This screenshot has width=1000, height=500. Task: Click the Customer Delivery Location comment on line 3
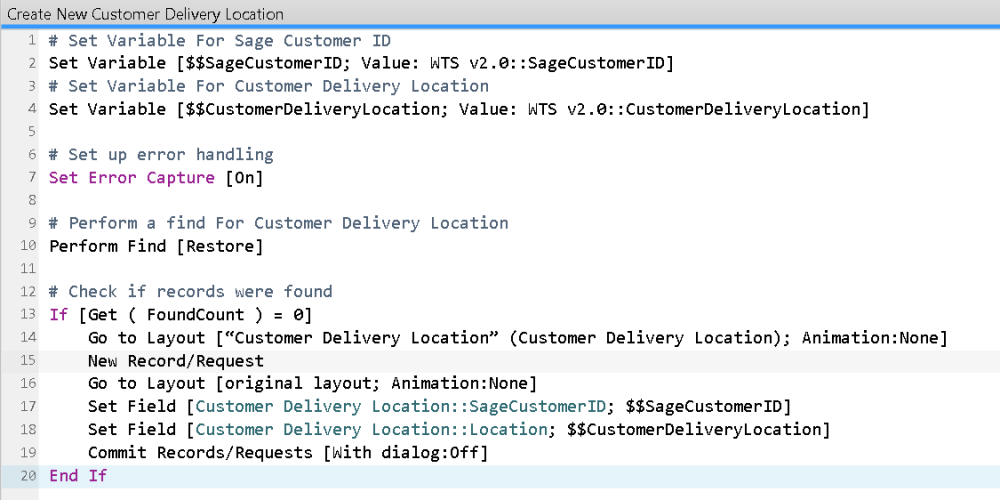pos(269,86)
